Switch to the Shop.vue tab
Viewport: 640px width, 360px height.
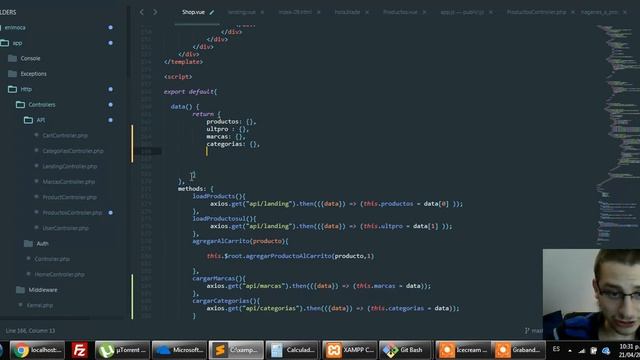point(193,12)
